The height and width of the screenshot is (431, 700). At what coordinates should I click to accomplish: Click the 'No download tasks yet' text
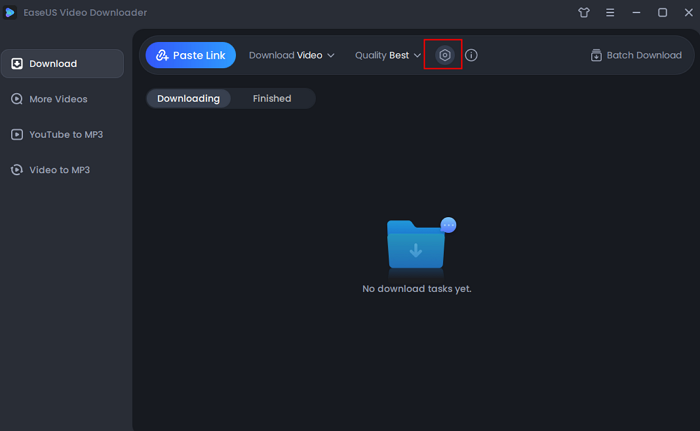pyautogui.click(x=416, y=289)
